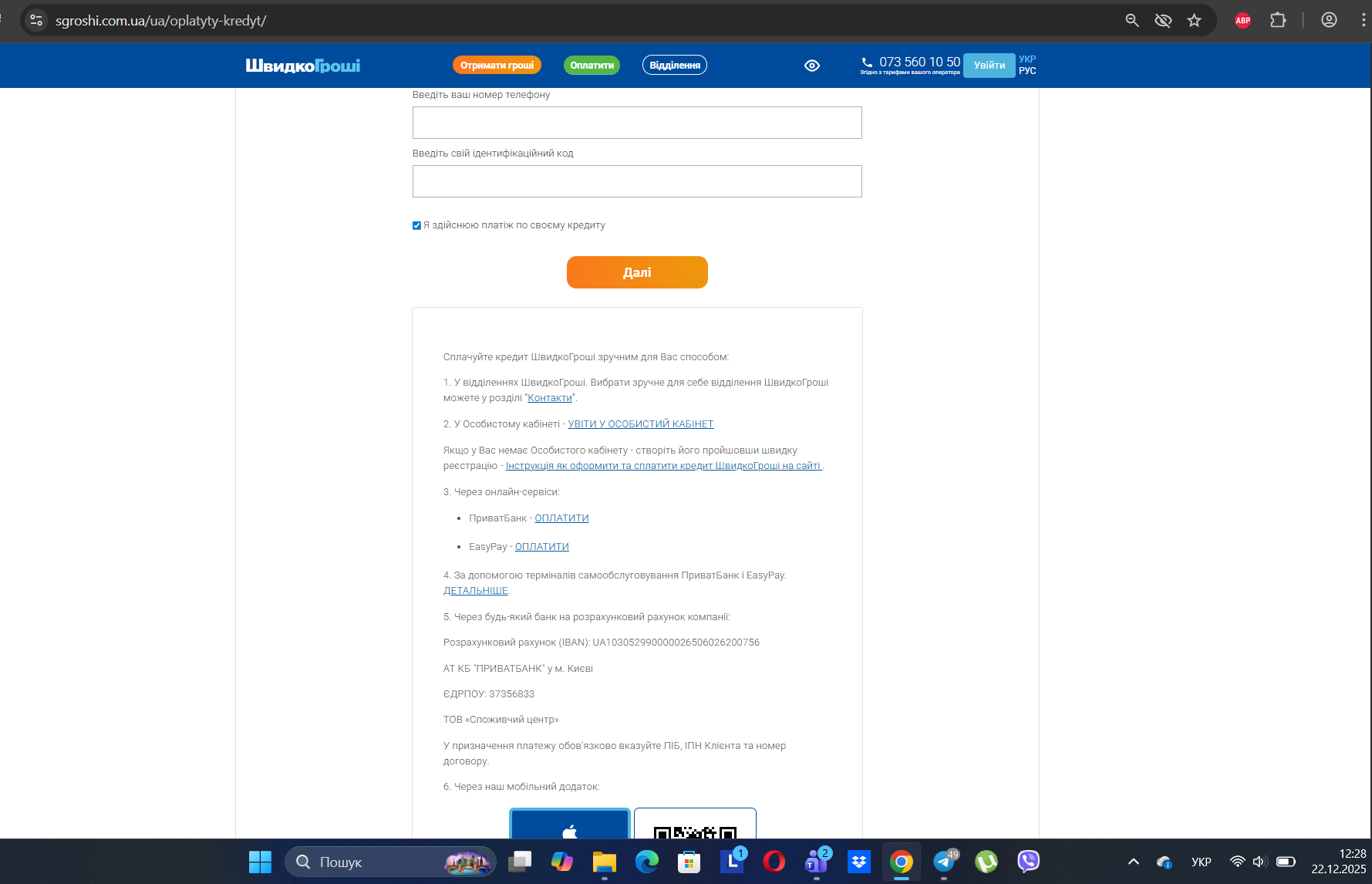Click the АТ КБ "ПРИВАТБАНК" у м. Києві text
The height and width of the screenshot is (884, 1372).
pos(518,669)
